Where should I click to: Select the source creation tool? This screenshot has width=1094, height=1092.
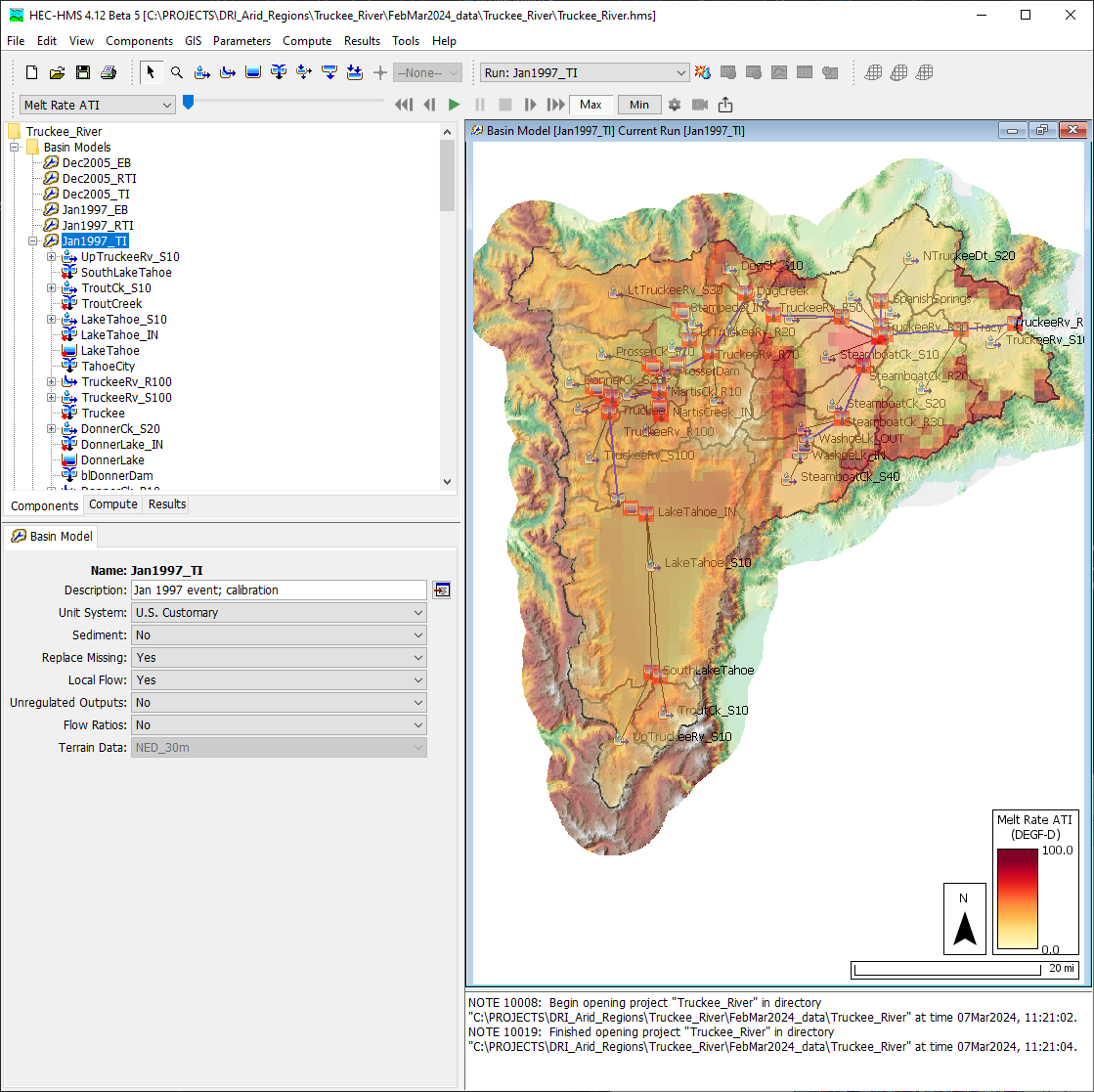pyautogui.click(x=329, y=72)
